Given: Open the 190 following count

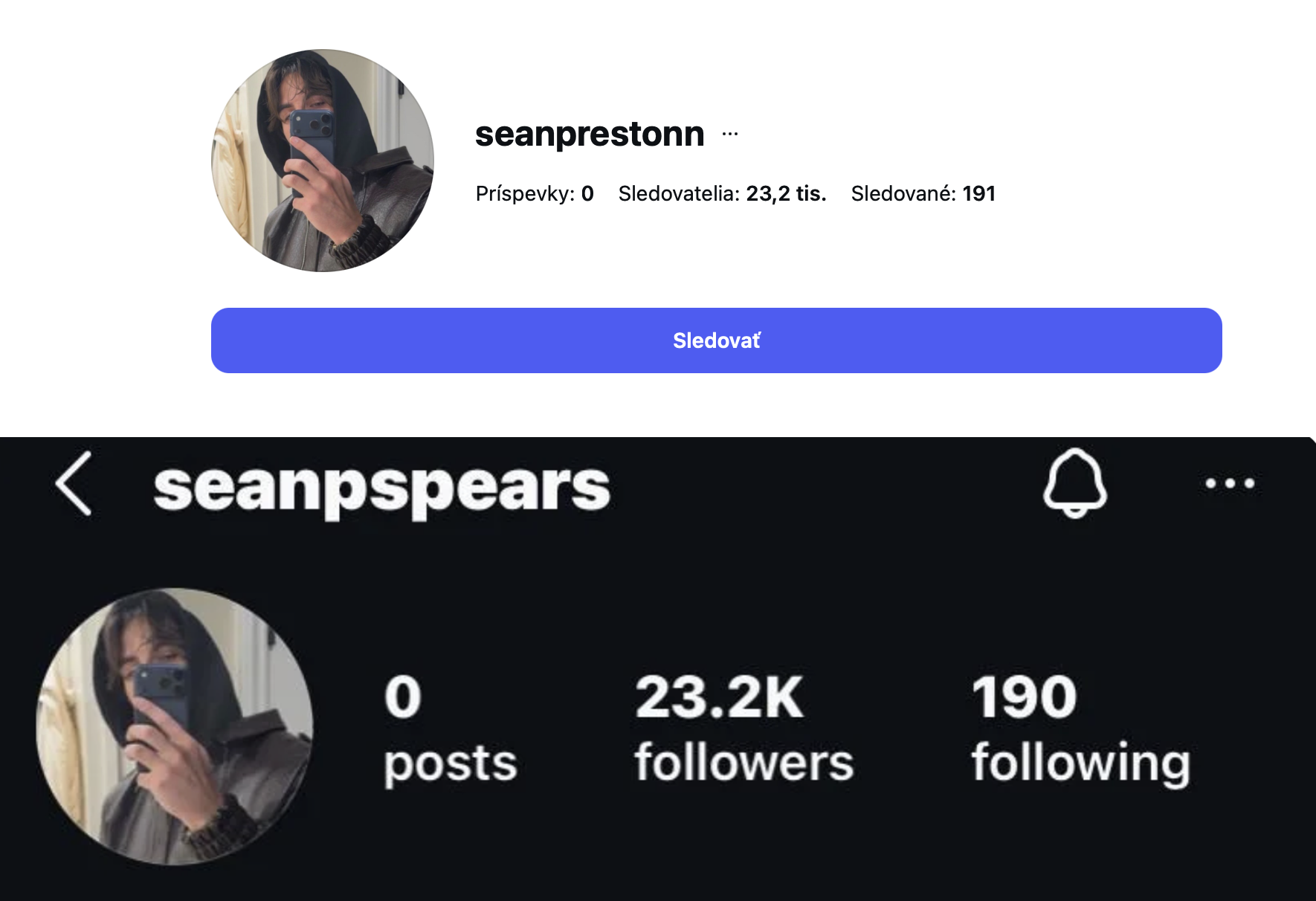Looking at the screenshot, I should coord(1024,697).
